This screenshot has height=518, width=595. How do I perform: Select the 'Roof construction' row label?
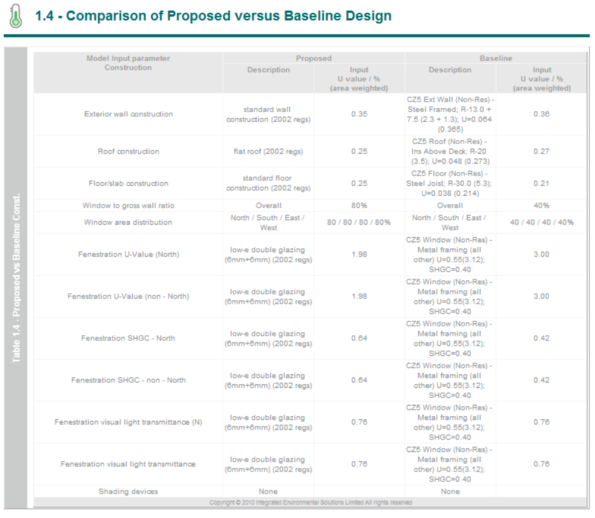point(128,151)
